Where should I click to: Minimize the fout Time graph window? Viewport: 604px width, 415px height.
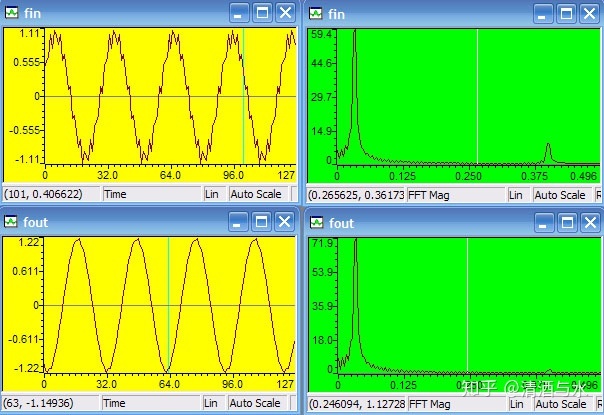238,222
